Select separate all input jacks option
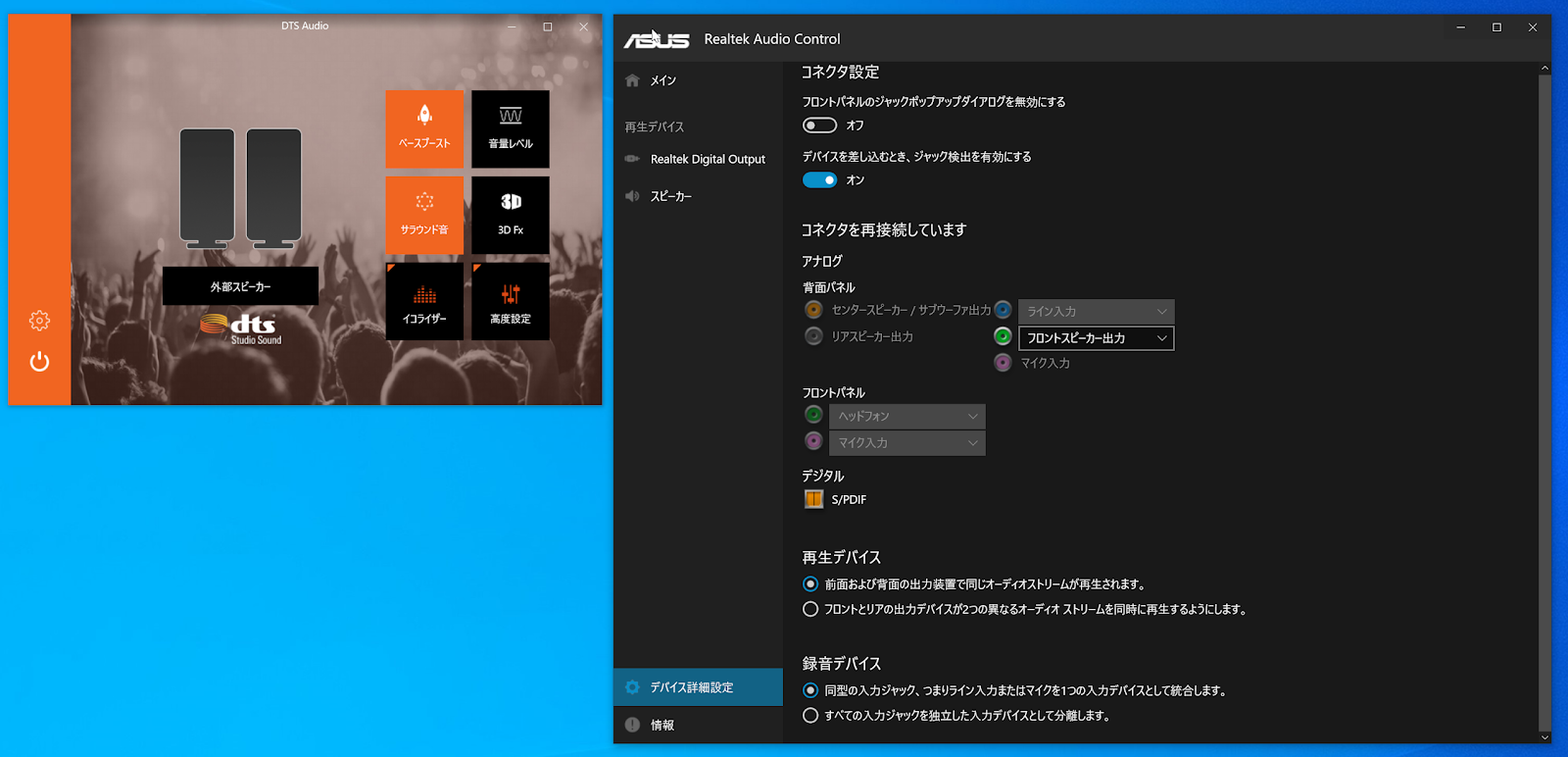This screenshot has width=1568, height=757. point(810,716)
